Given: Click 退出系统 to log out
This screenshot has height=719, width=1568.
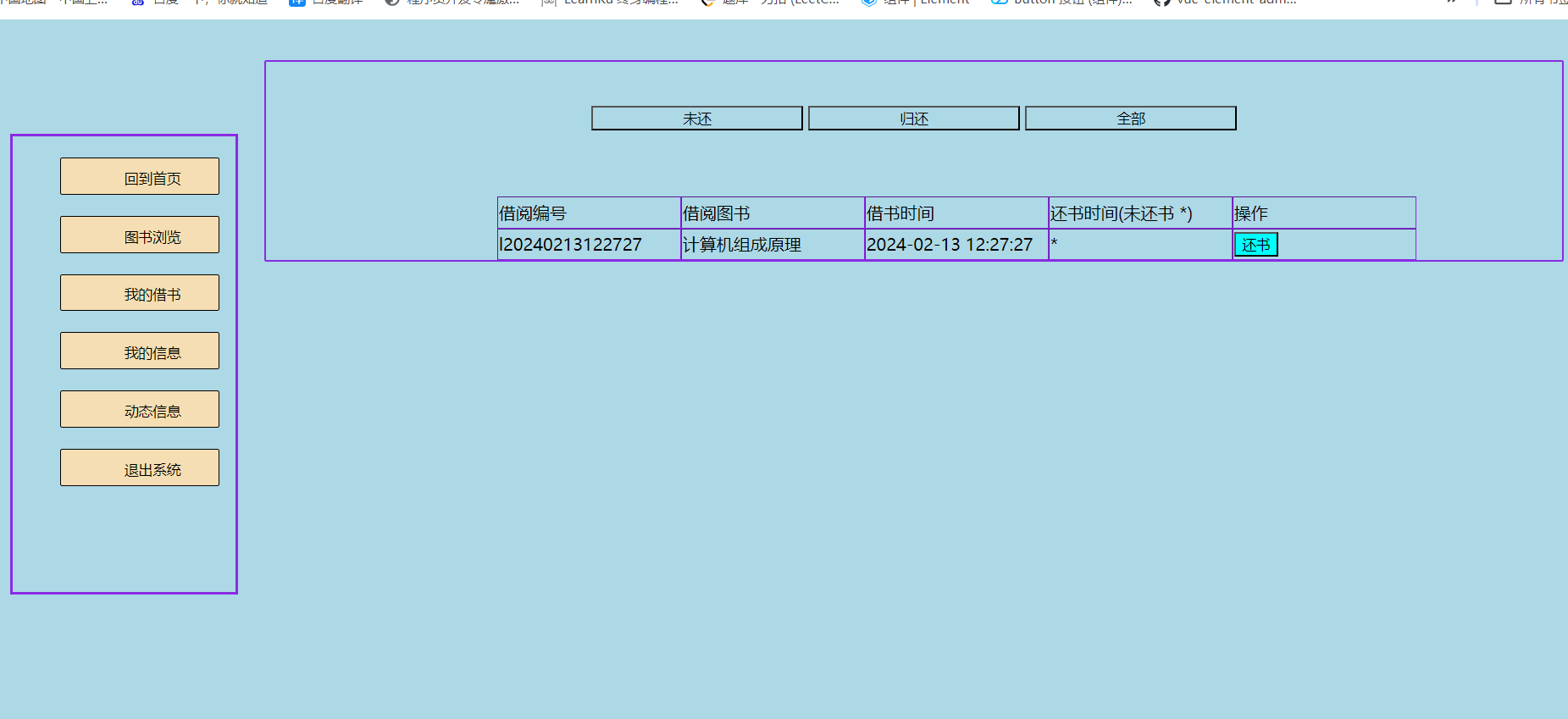Looking at the screenshot, I should [x=140, y=467].
